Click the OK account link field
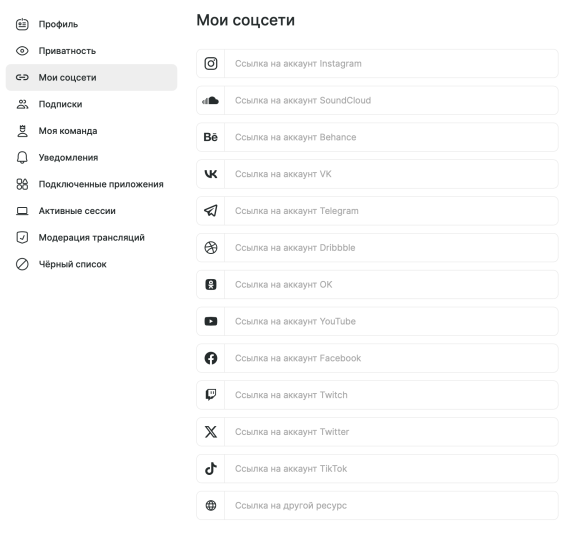Image resolution: width=575 pixels, height=541 pixels. click(391, 285)
